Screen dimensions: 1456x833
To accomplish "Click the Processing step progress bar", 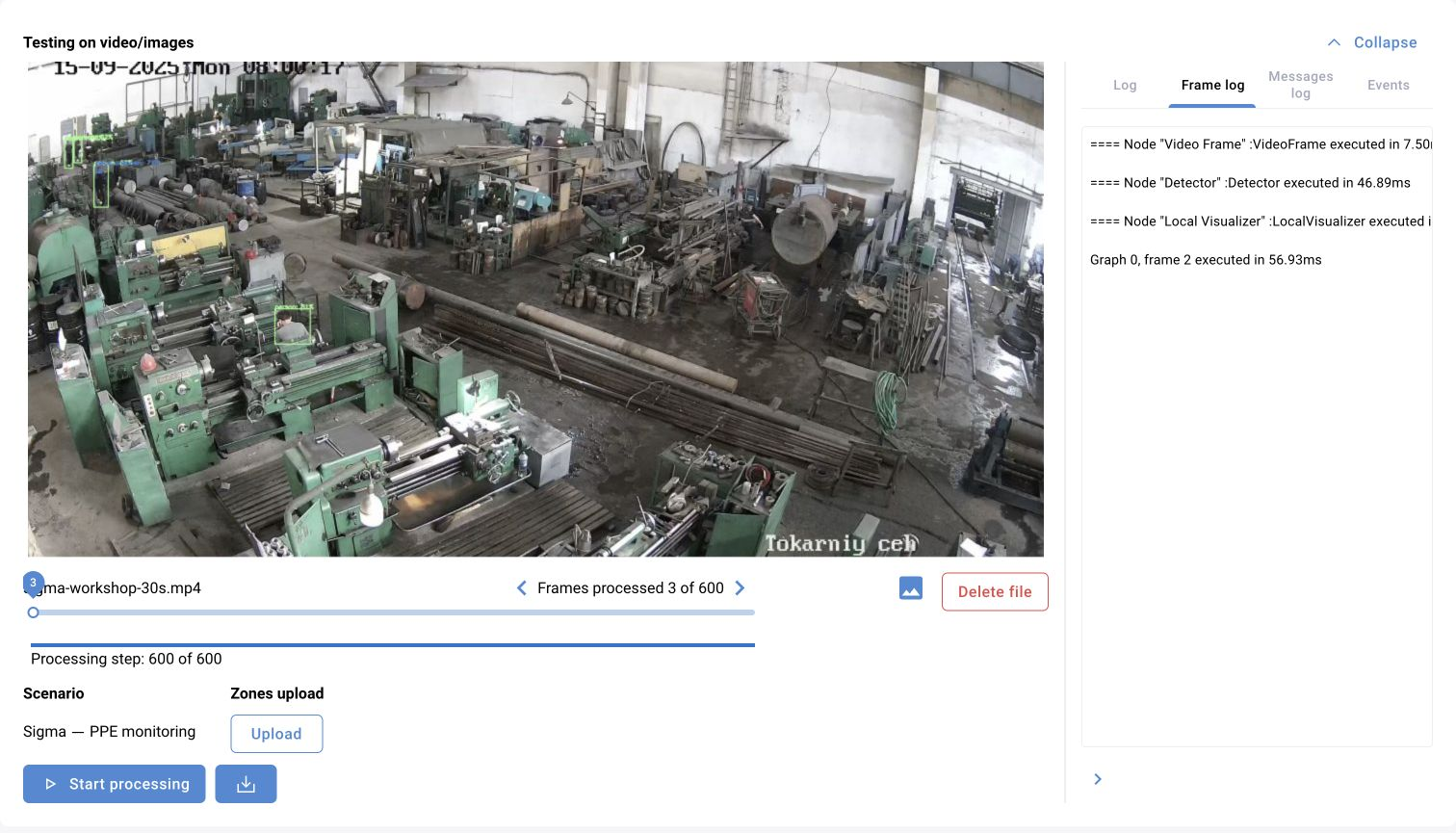I will tap(393, 644).
